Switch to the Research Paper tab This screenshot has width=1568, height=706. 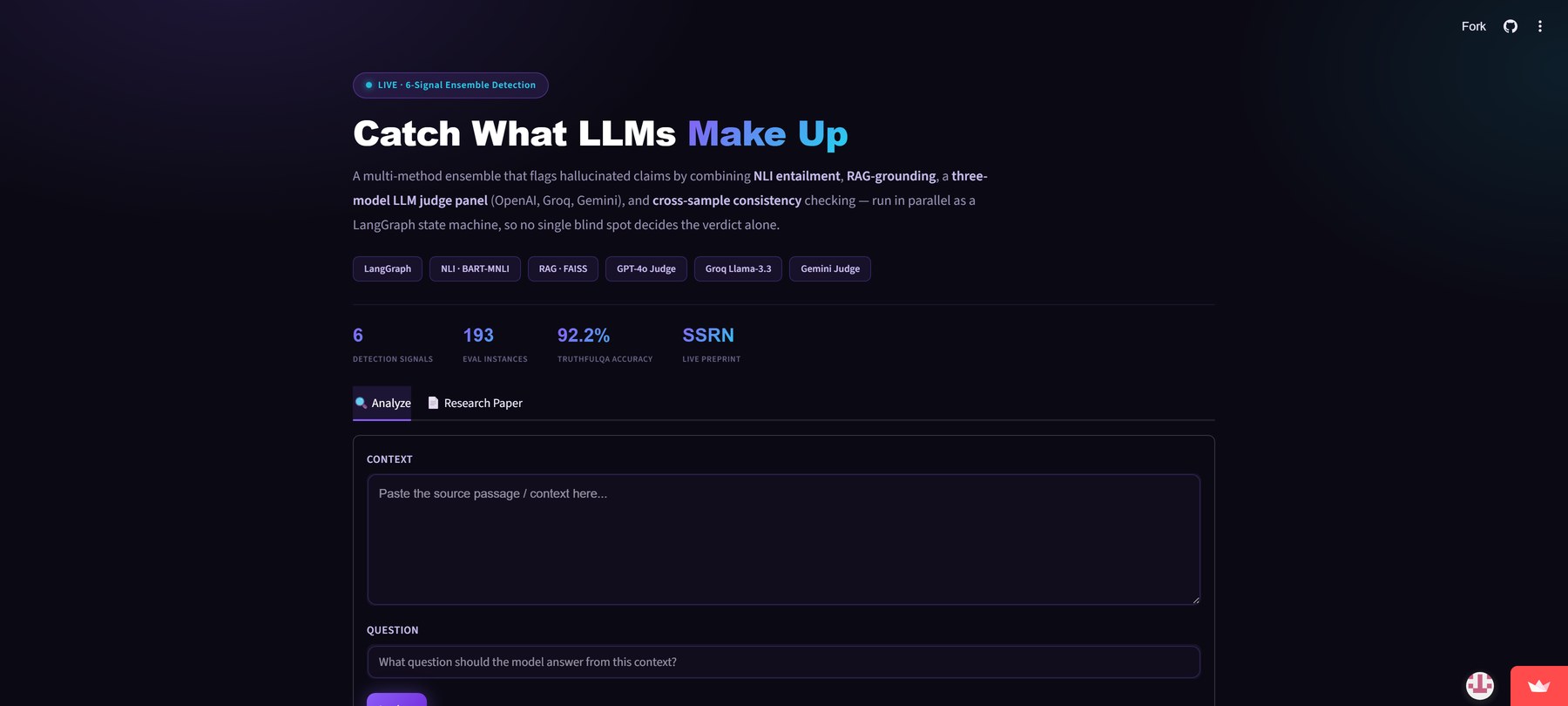(x=475, y=403)
